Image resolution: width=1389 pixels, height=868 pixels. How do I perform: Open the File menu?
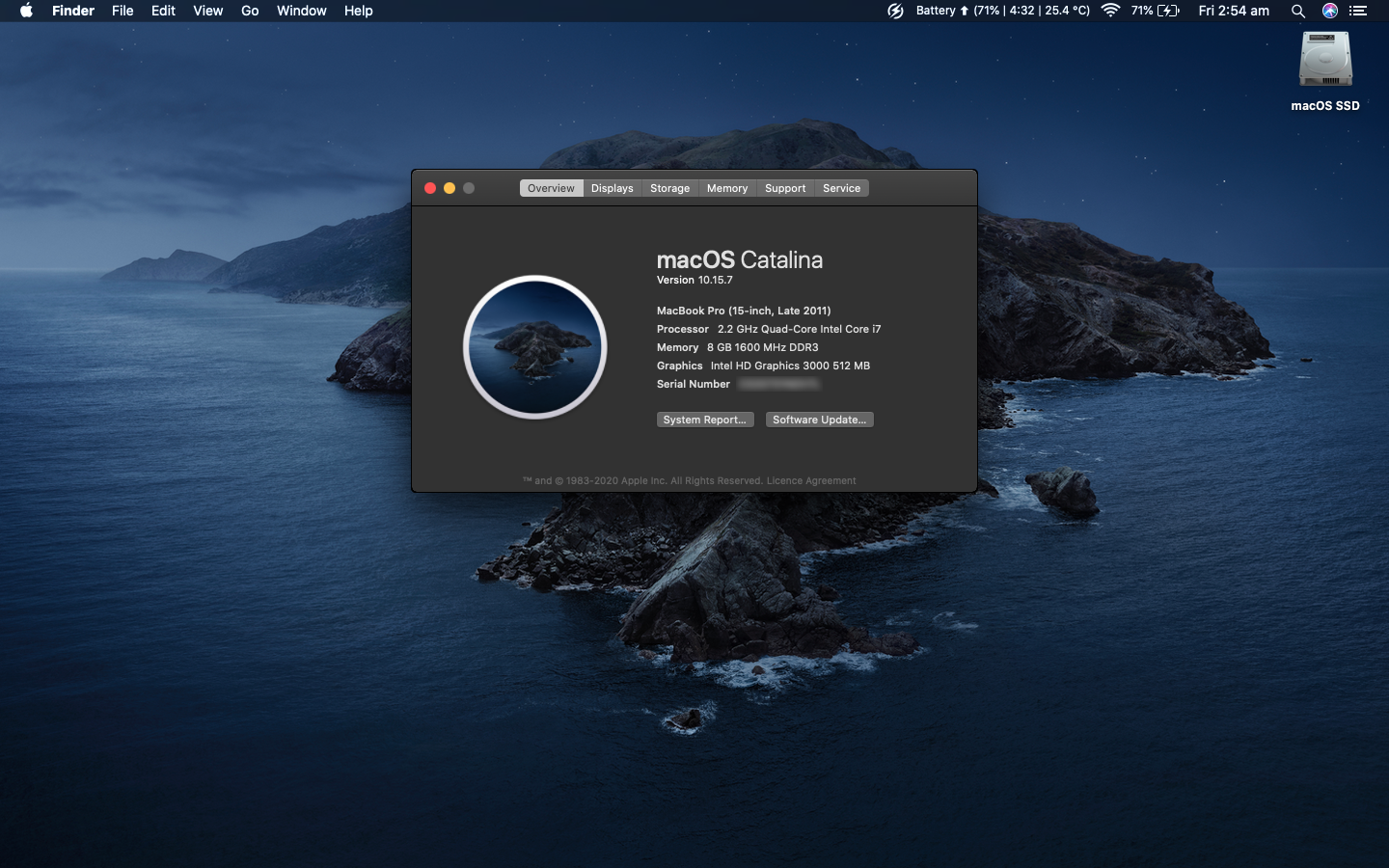tap(123, 11)
